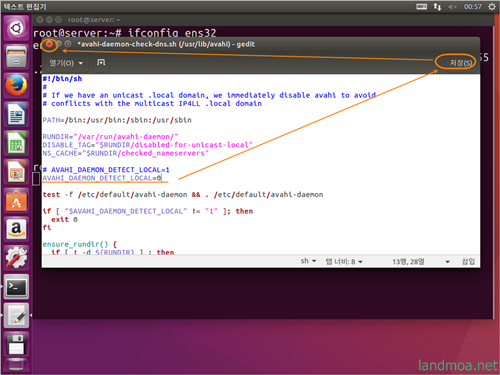500x375 pixels.
Task: Open the network connection indicator
Action: 437,7
